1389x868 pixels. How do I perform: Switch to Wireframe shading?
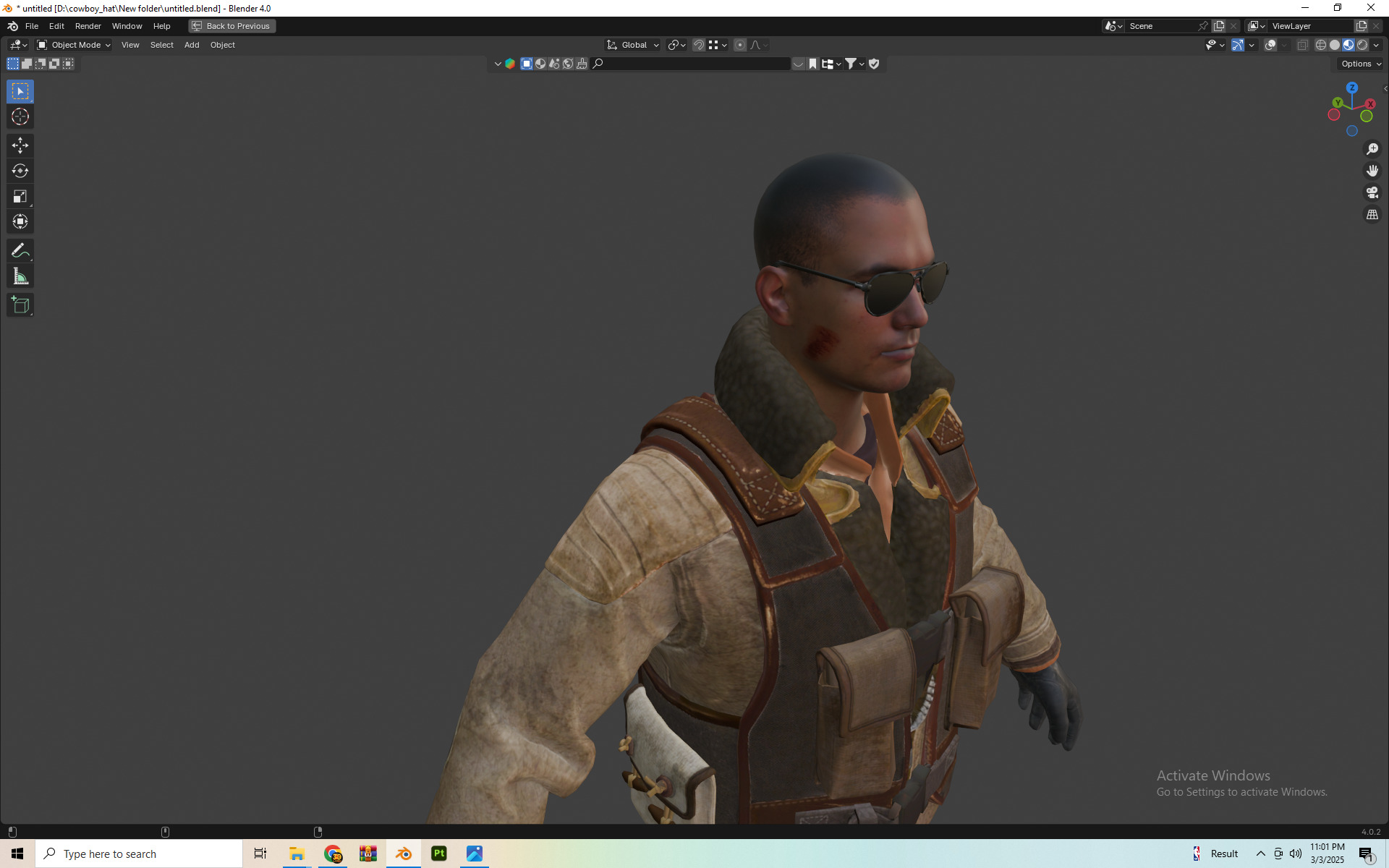(x=1321, y=45)
